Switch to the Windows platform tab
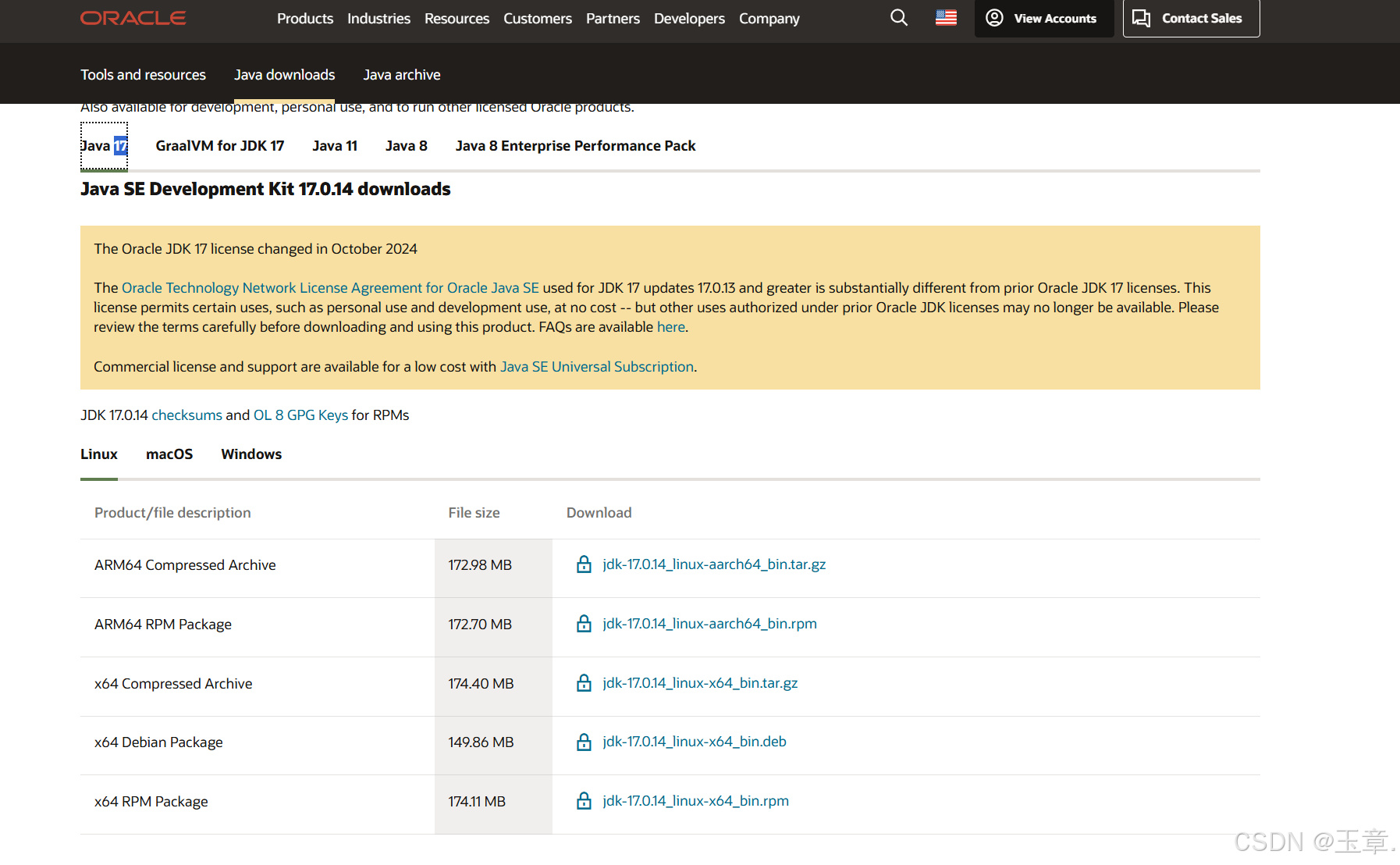This screenshot has width=1400, height=865. point(251,454)
